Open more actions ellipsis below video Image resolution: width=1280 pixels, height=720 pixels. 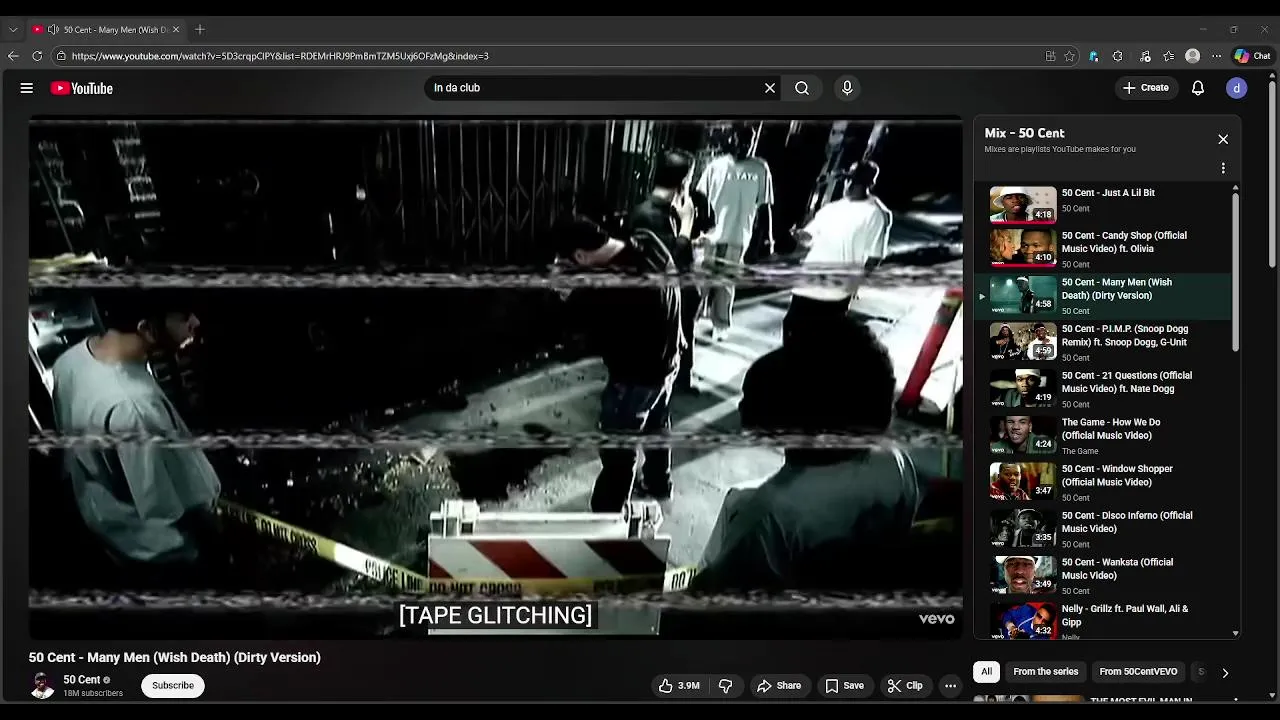tap(950, 686)
